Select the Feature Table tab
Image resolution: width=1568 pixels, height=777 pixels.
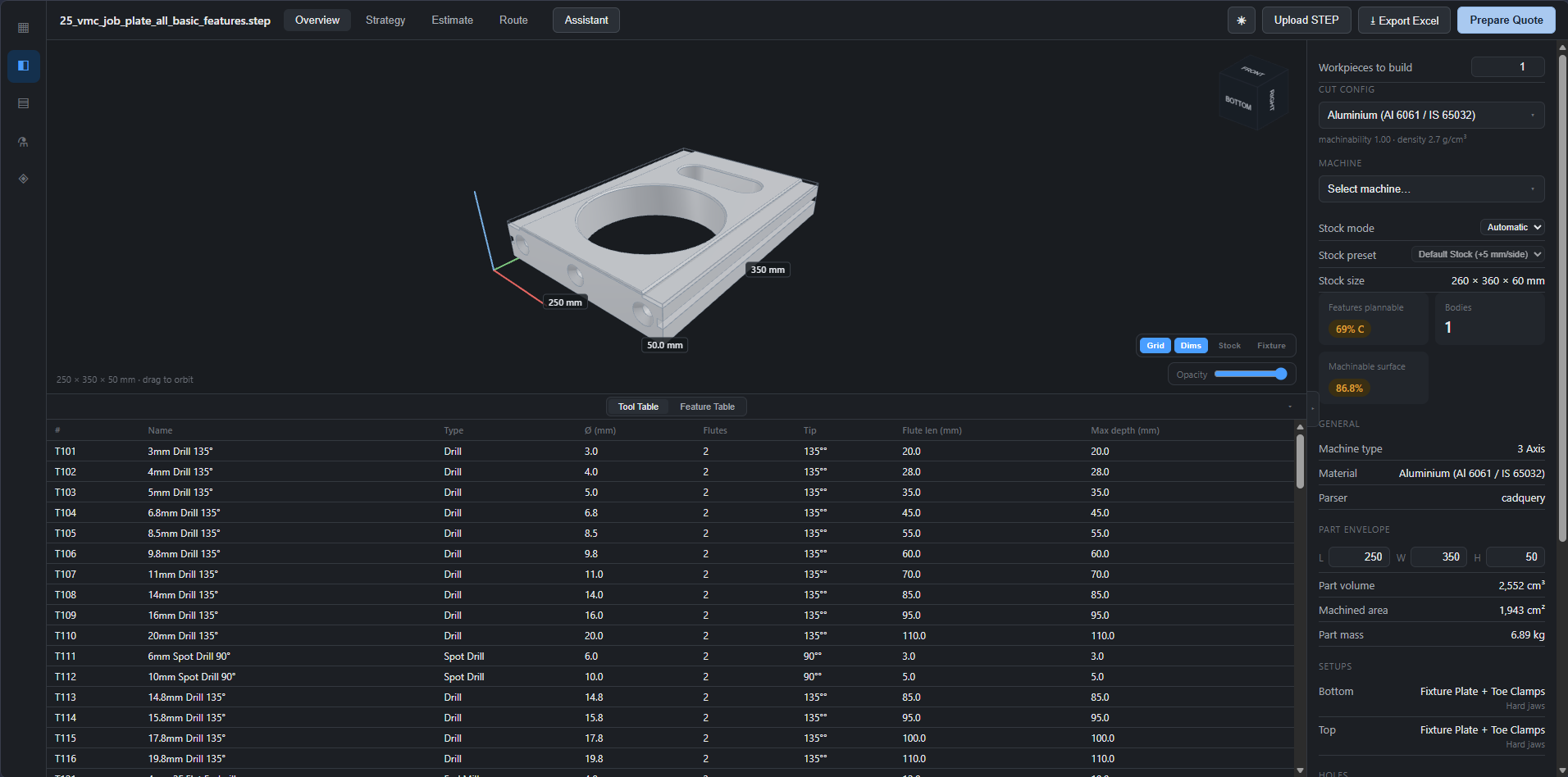coord(707,407)
